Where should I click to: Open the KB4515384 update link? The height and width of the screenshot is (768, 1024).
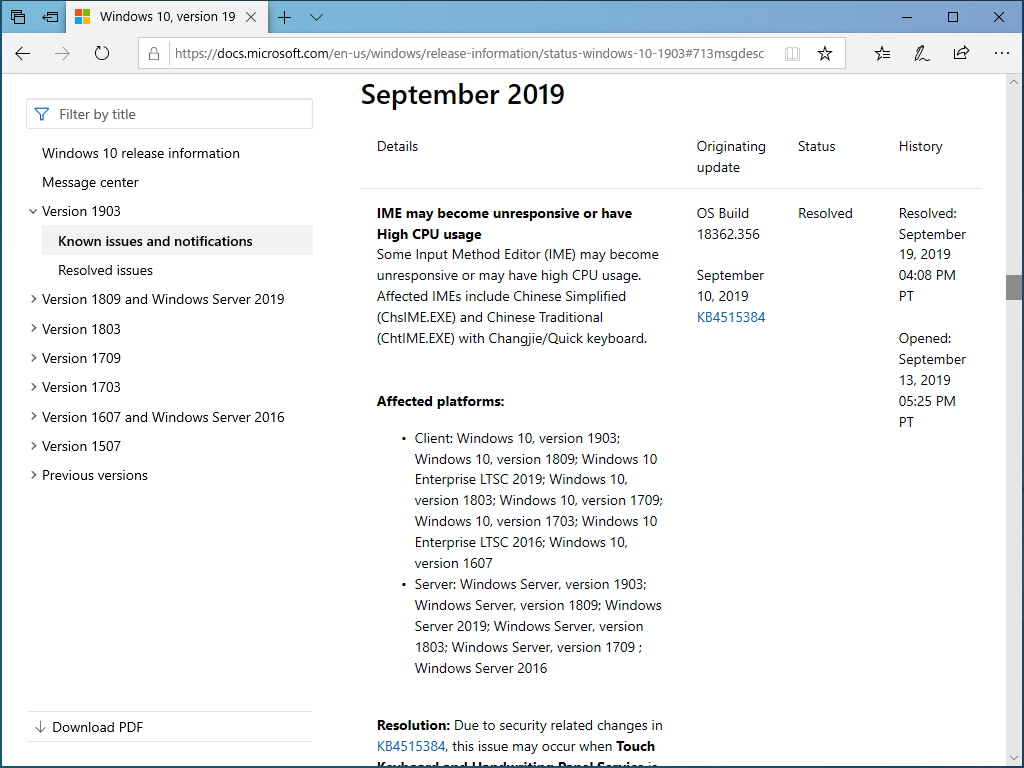click(731, 316)
